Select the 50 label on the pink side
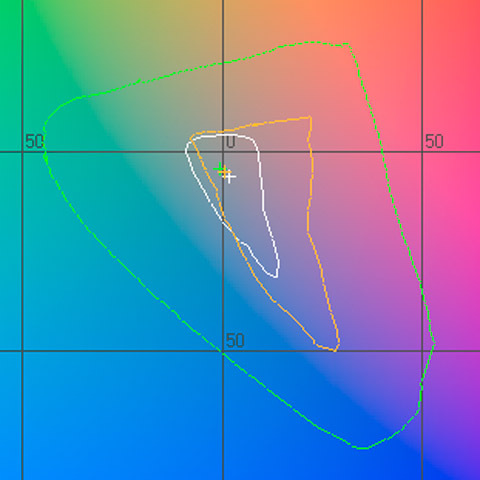 click(434, 142)
